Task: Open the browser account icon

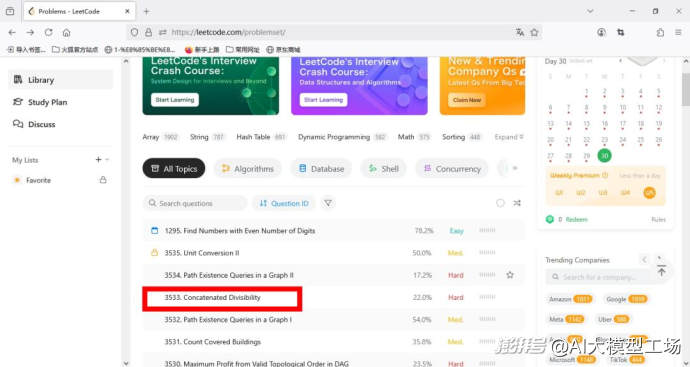Action: click(x=602, y=32)
